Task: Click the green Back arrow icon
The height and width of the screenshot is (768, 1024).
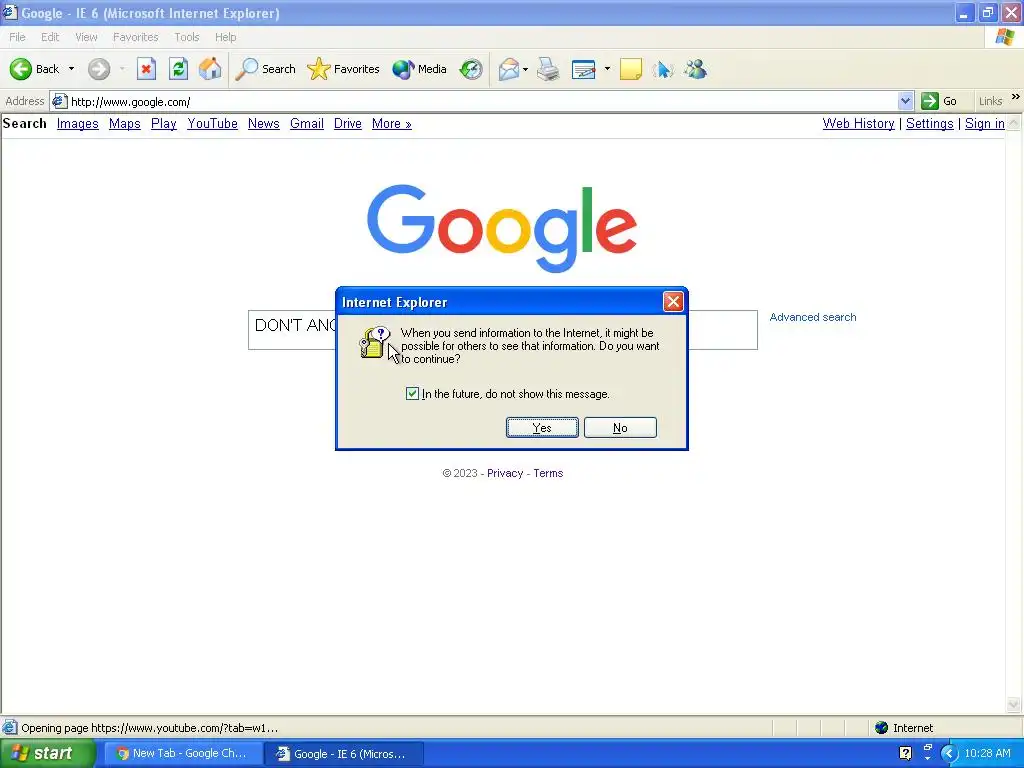Action: tap(21, 69)
